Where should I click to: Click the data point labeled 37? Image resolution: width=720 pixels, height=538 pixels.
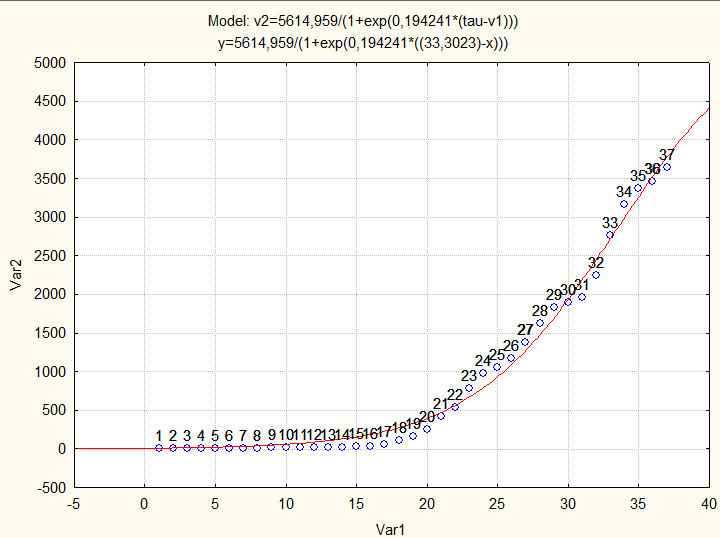click(x=667, y=167)
